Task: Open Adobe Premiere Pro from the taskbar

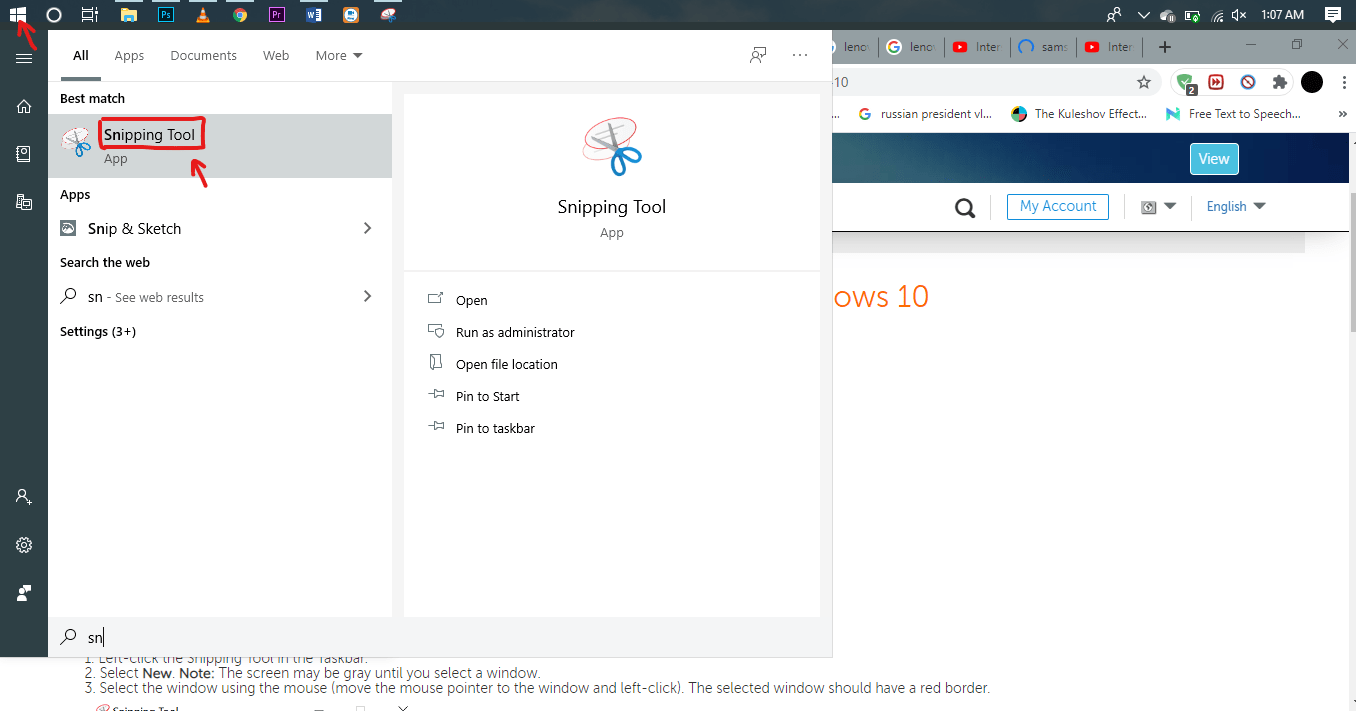Action: coord(276,14)
